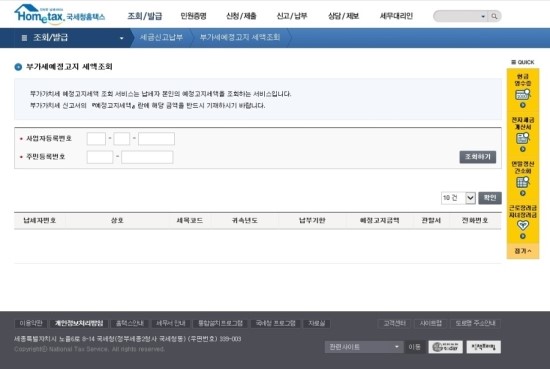The height and width of the screenshot is (369, 550).
Task: Click the 전화번호 column header
Action: 475,220
